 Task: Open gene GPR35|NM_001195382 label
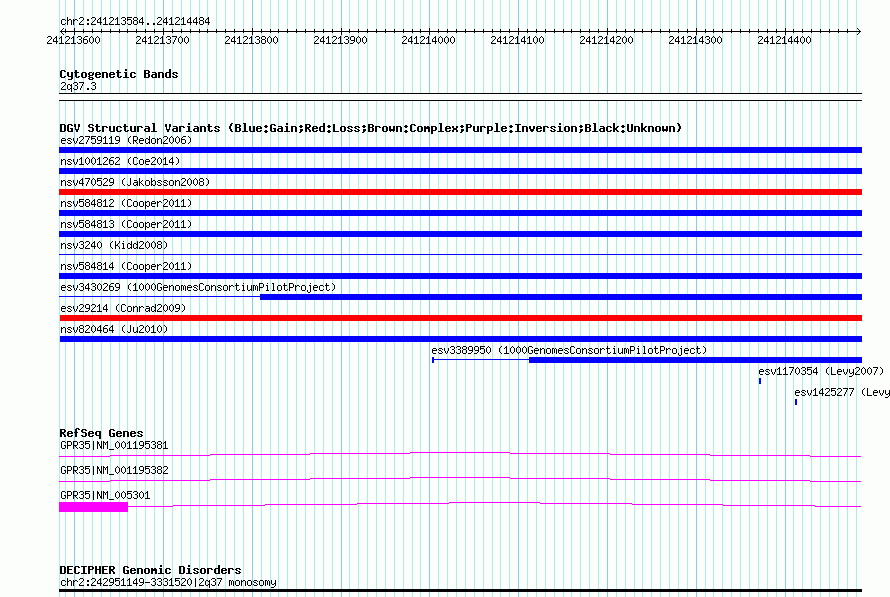coord(114,470)
